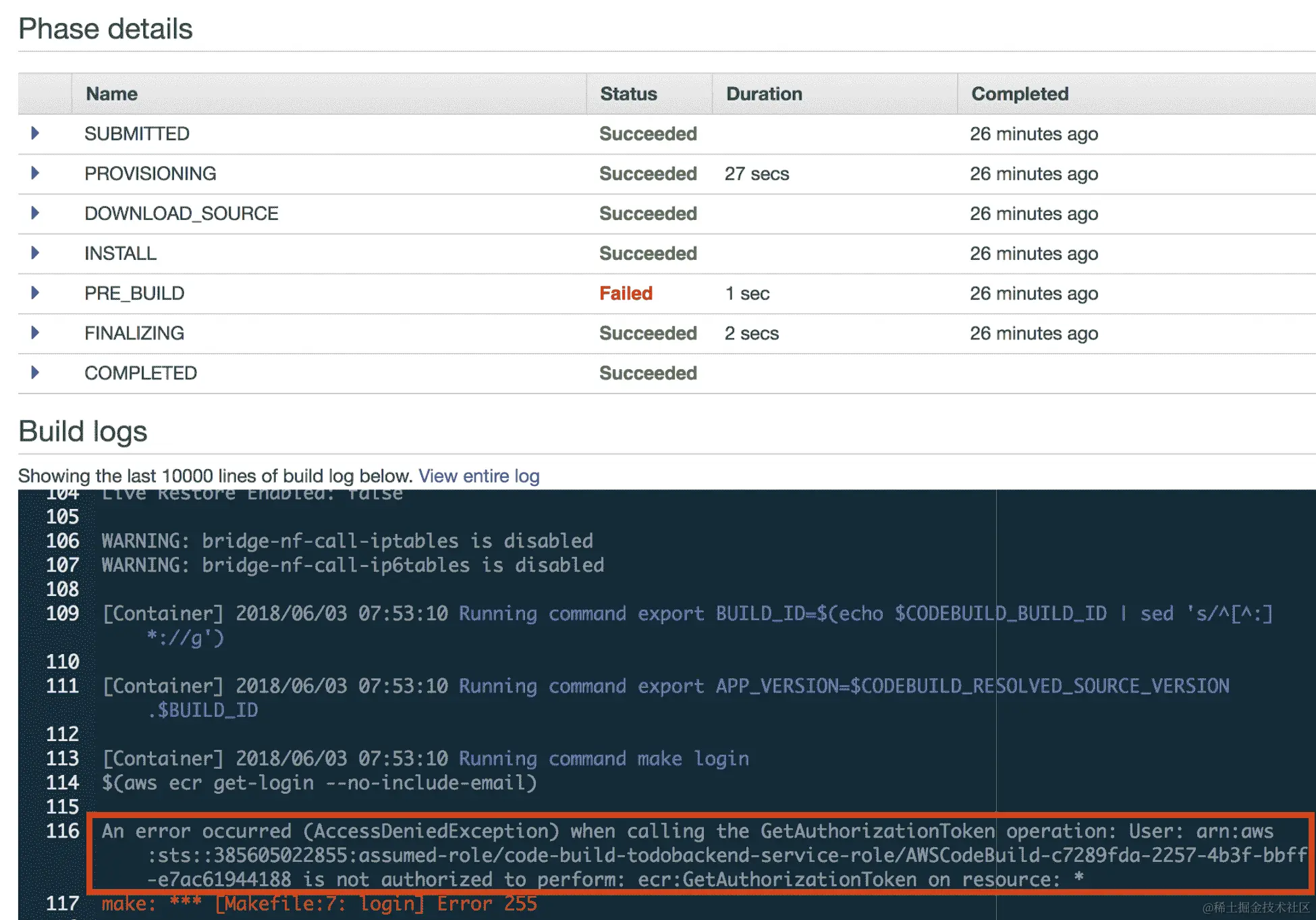Expand the DOWNLOAD_SOURCE phase arrow
Viewport: 1316px width, 920px height.
(35, 213)
